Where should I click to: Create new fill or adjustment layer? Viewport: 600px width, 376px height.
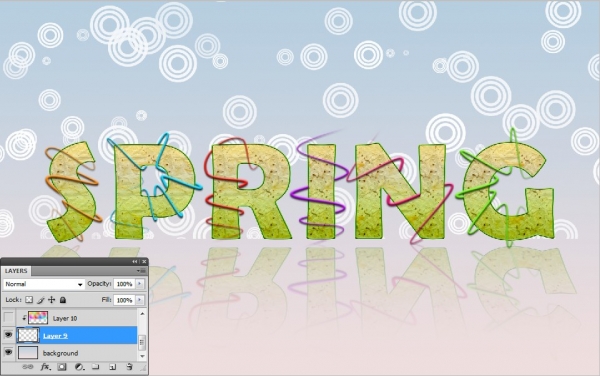79,367
